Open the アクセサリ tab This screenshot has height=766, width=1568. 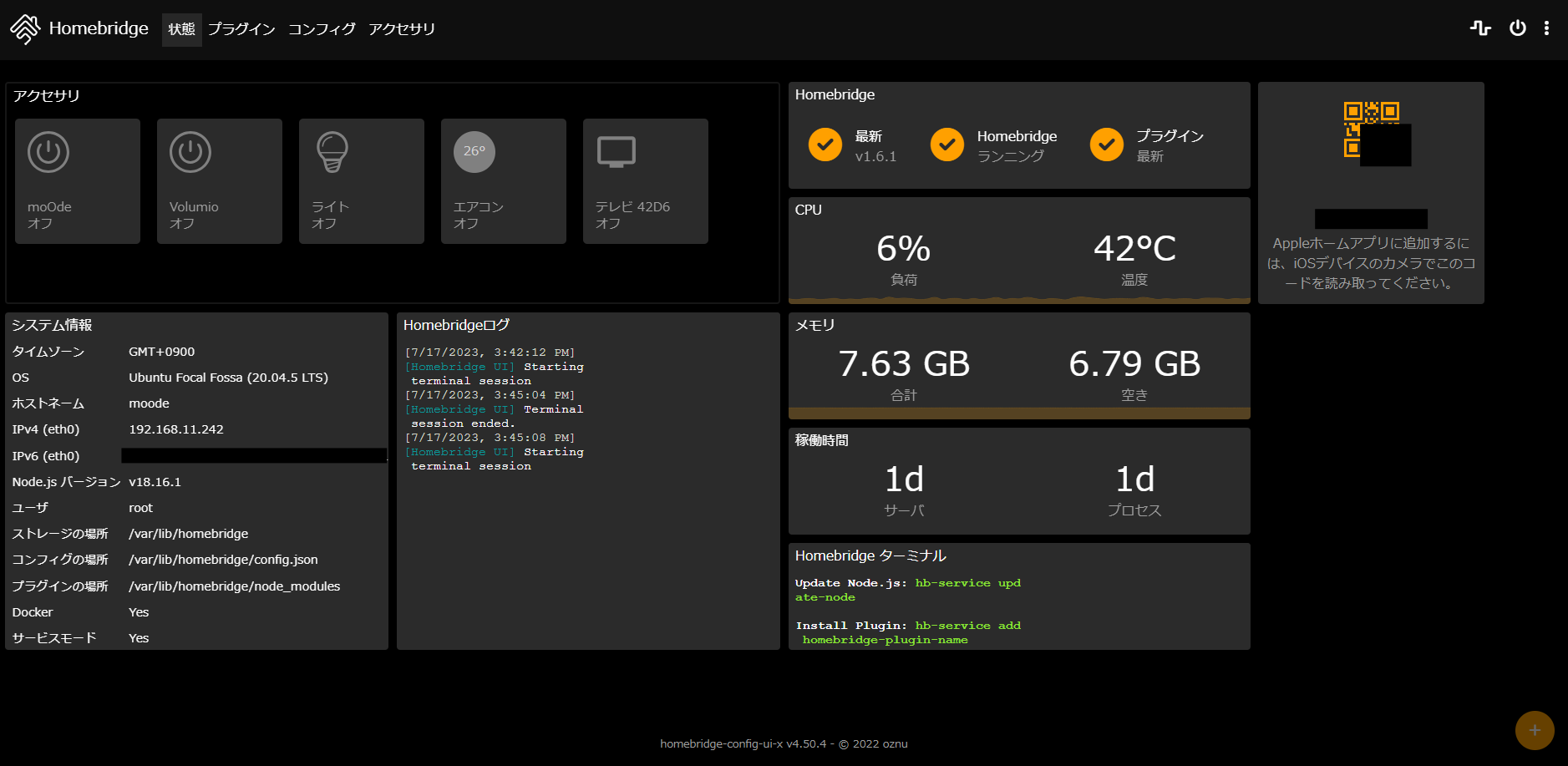pyautogui.click(x=402, y=29)
